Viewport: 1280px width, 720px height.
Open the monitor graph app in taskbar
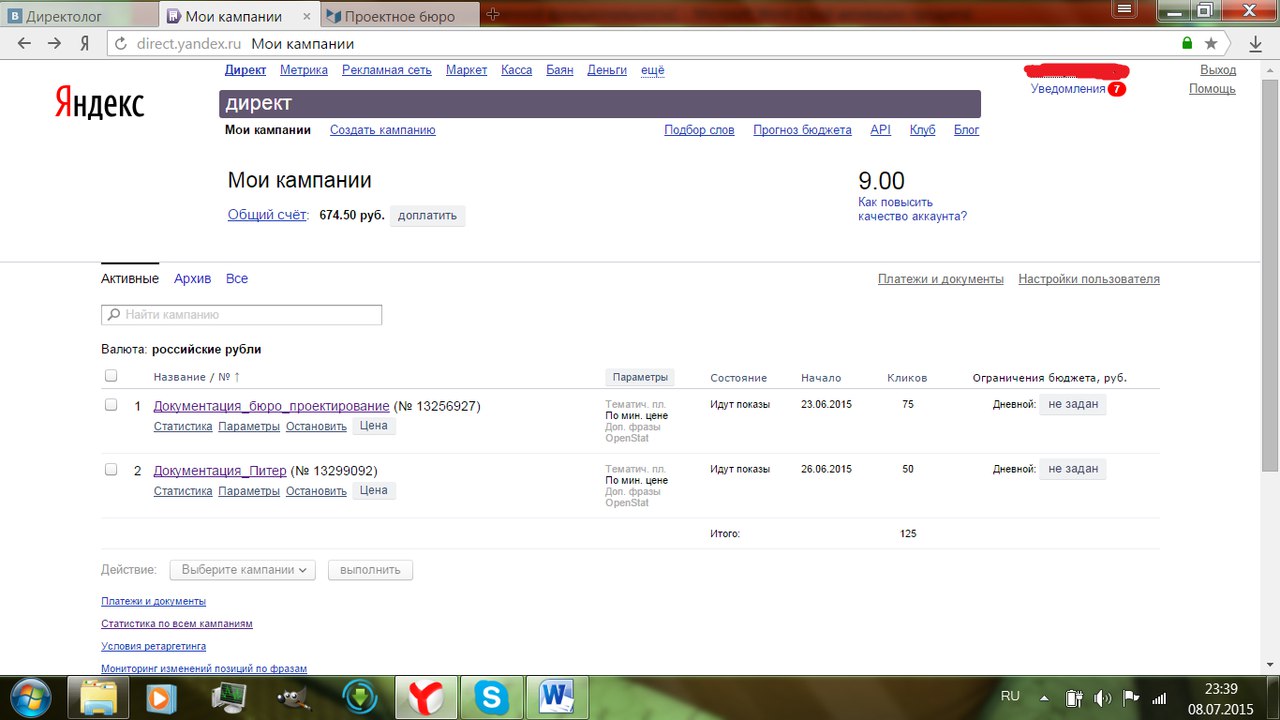pos(230,697)
